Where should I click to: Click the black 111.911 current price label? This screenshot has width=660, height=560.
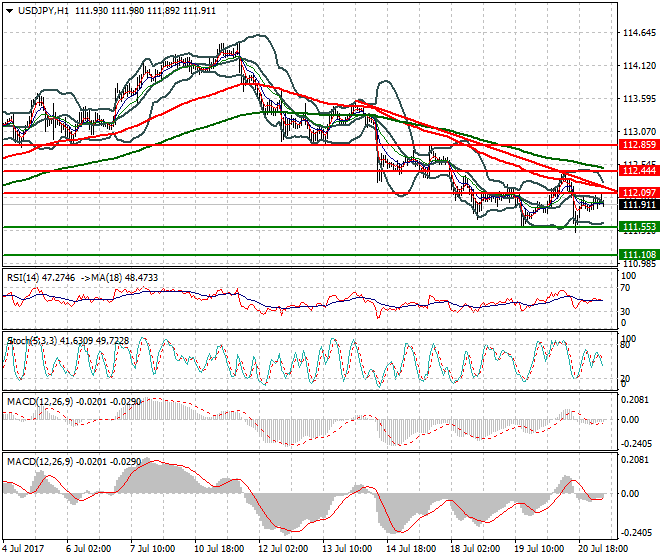(639, 205)
